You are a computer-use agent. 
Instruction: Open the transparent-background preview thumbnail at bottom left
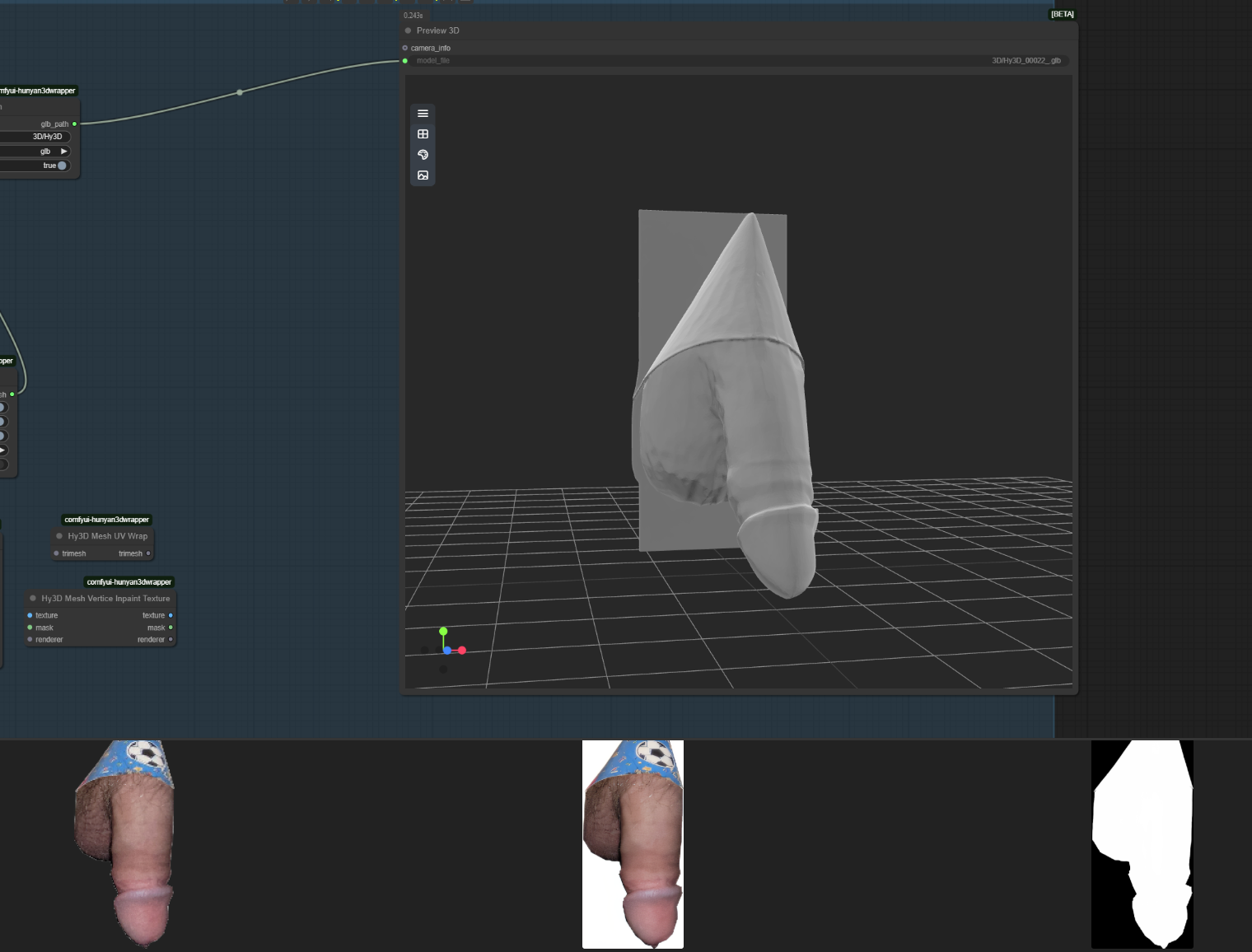click(124, 842)
